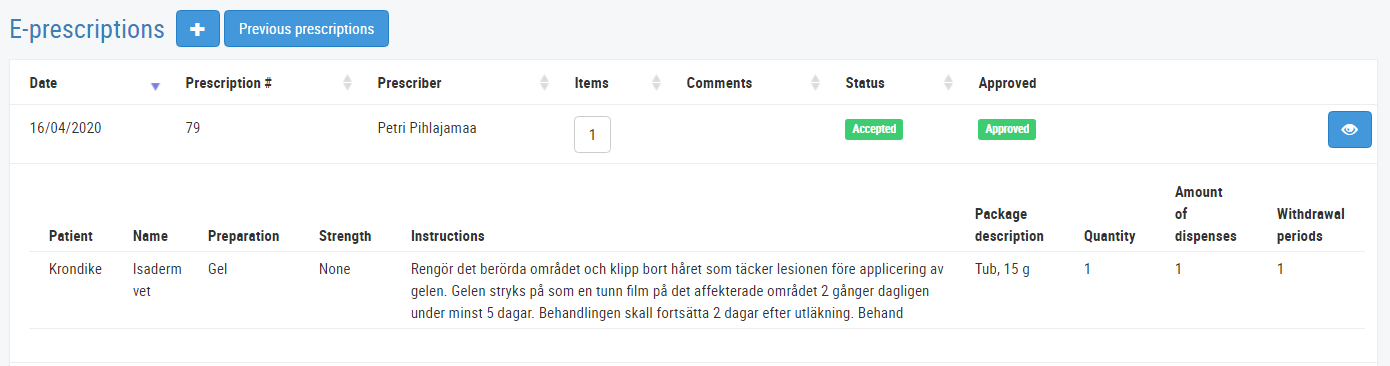This screenshot has height=366, width=1390.
Task: Select prescriber Petri Pihlajamaa cell
Action: coord(426,128)
